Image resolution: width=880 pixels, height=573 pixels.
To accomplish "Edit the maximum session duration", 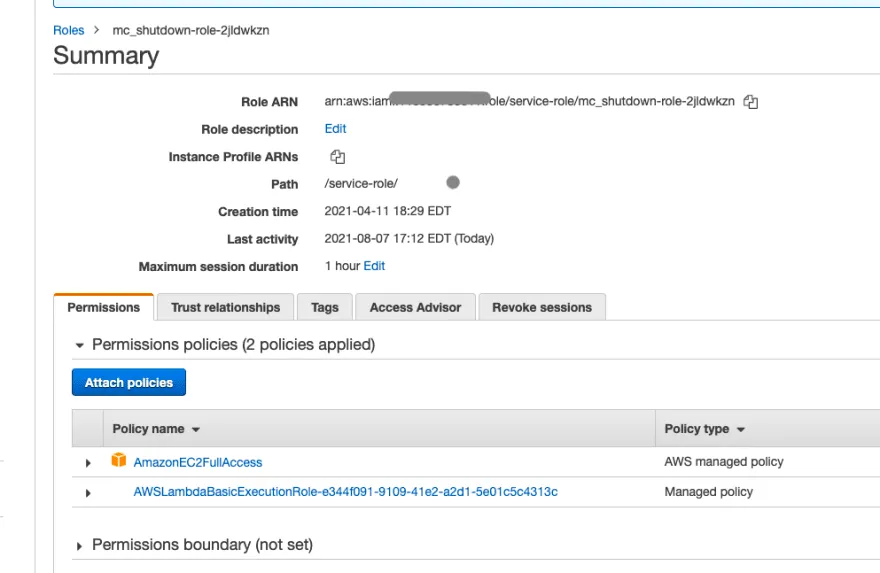I will click(374, 266).
